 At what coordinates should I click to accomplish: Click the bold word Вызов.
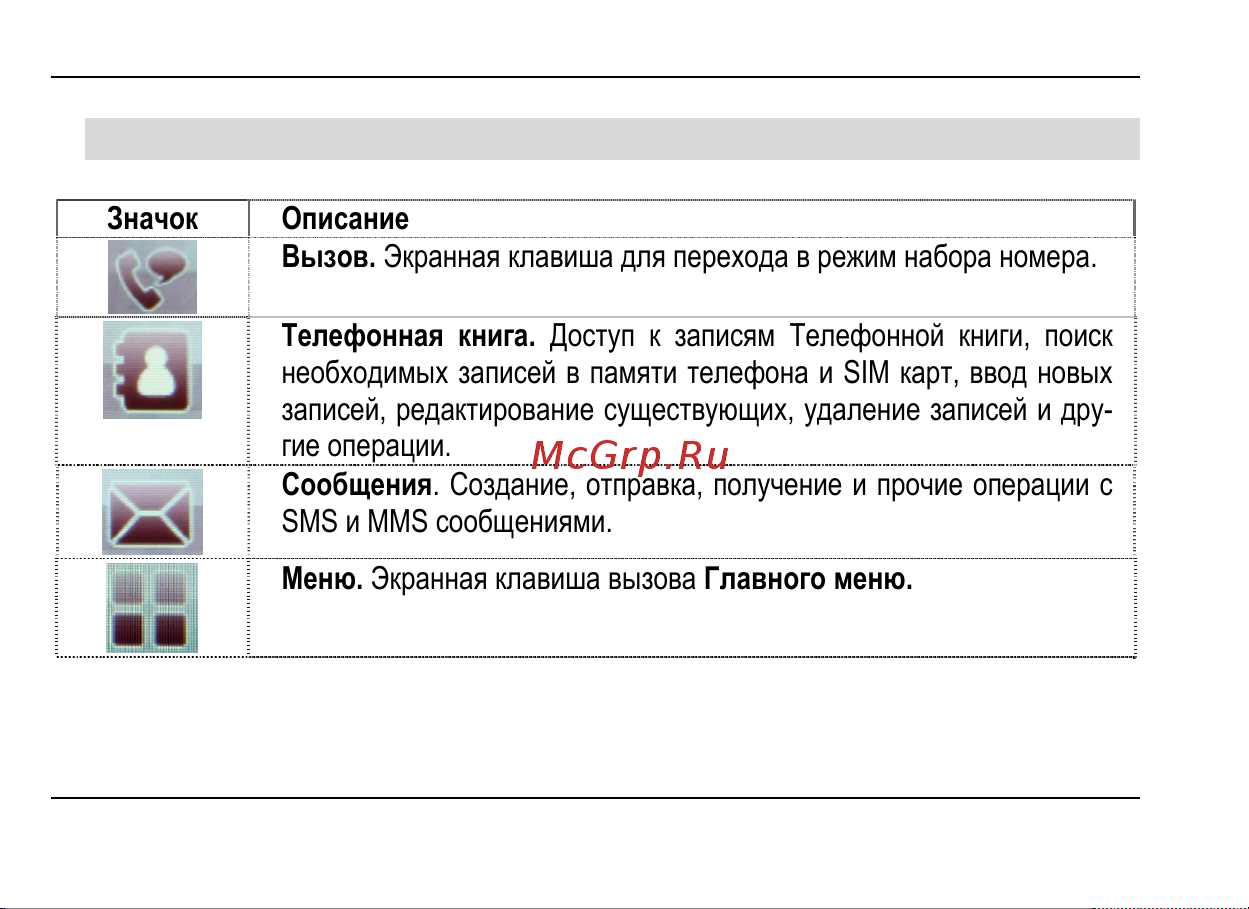point(329,257)
